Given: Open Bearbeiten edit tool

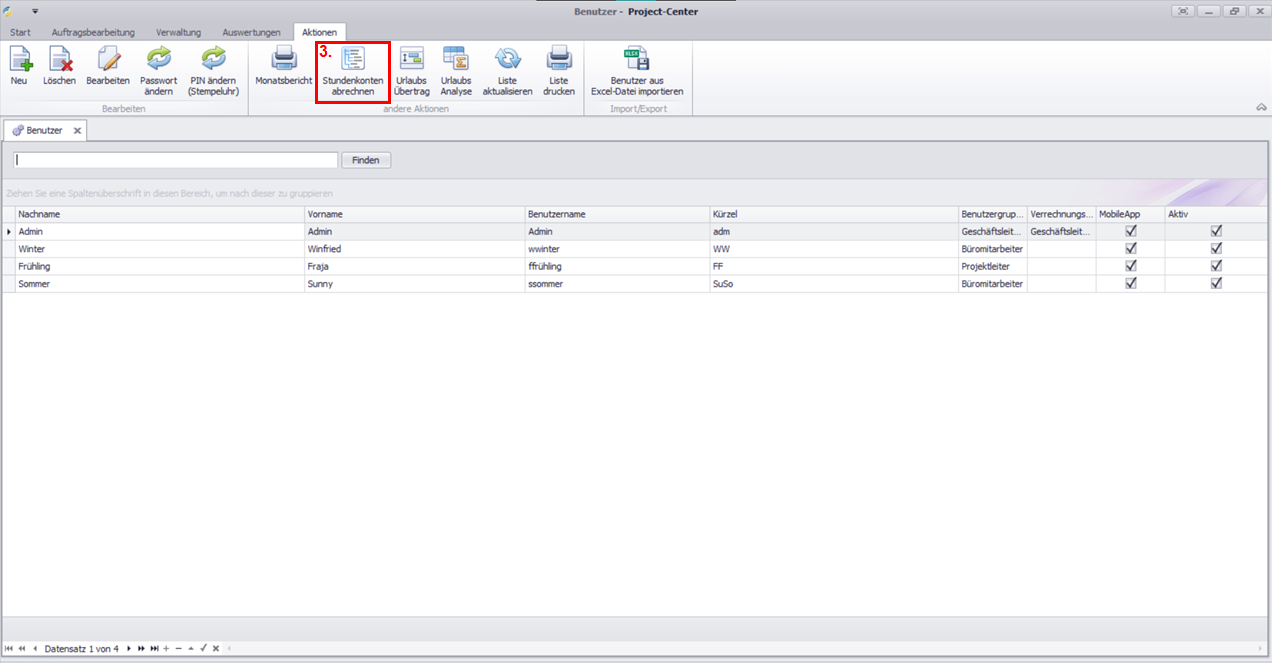Looking at the screenshot, I should (x=108, y=60).
